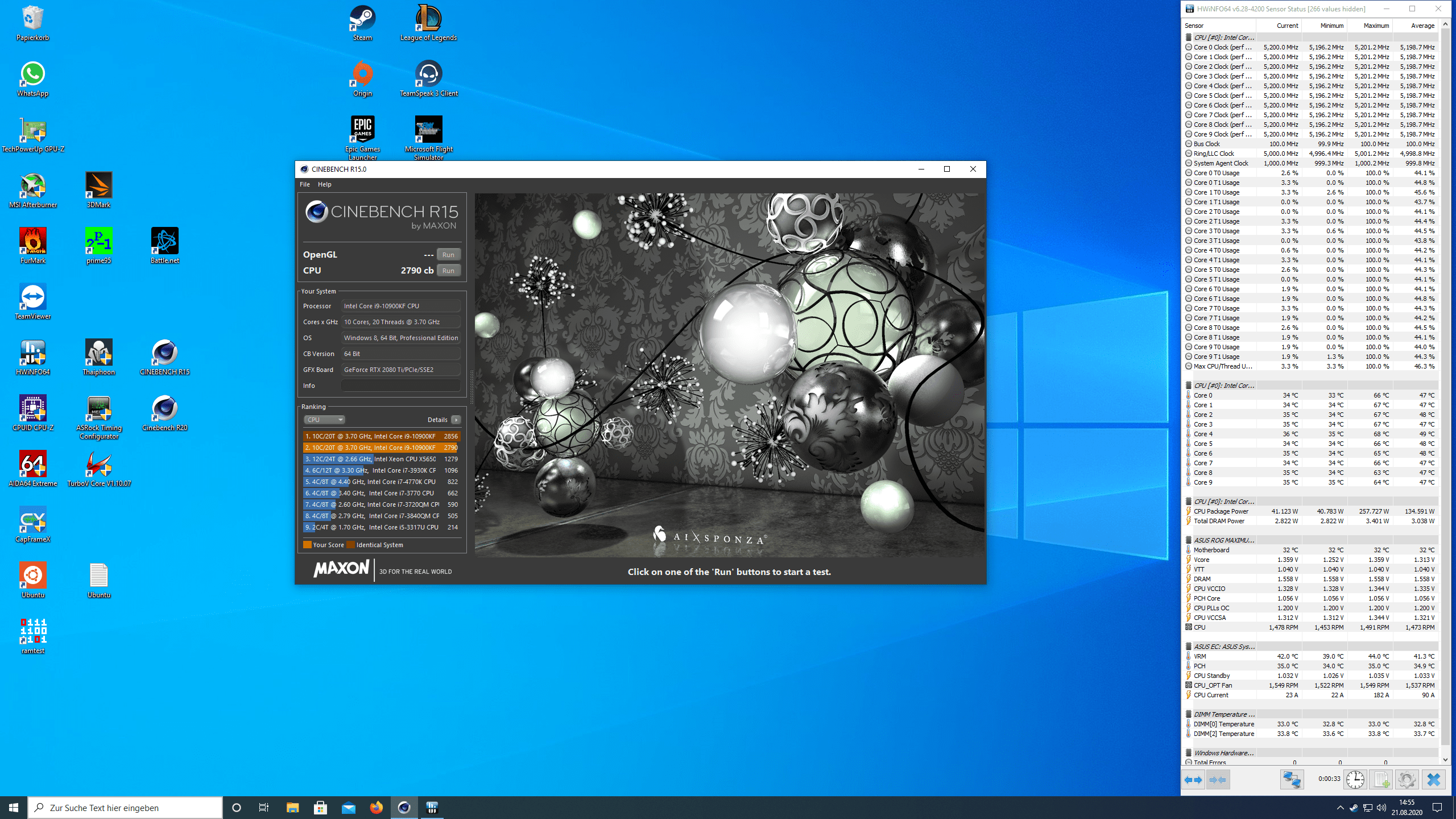Click HWiNFO Average column header

tap(1415, 26)
